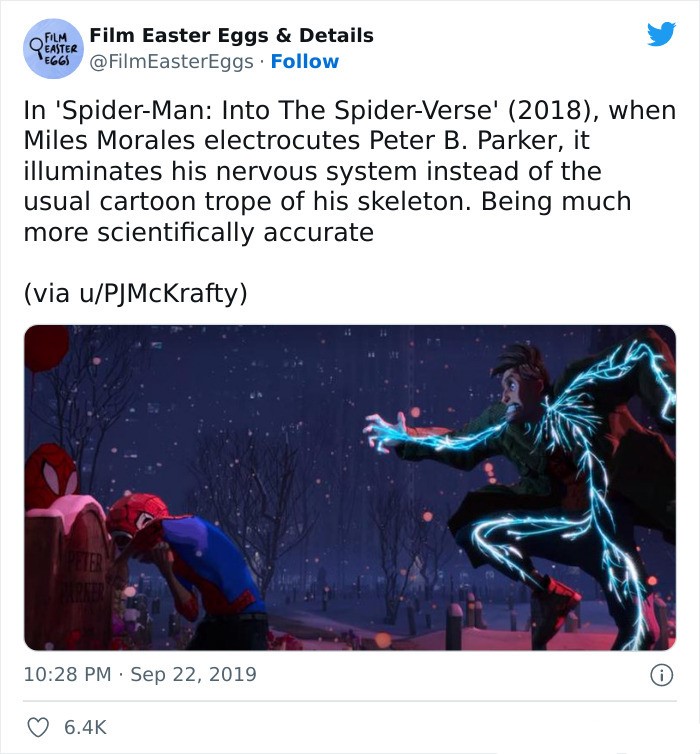Open the tweet info icon
This screenshot has height=754, width=700.
(x=662, y=675)
